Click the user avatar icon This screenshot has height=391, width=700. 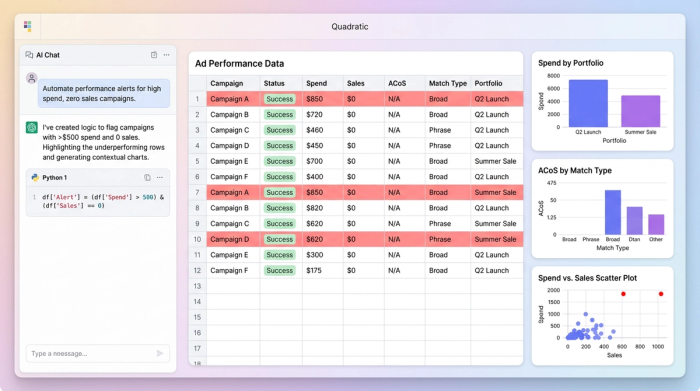click(32, 78)
